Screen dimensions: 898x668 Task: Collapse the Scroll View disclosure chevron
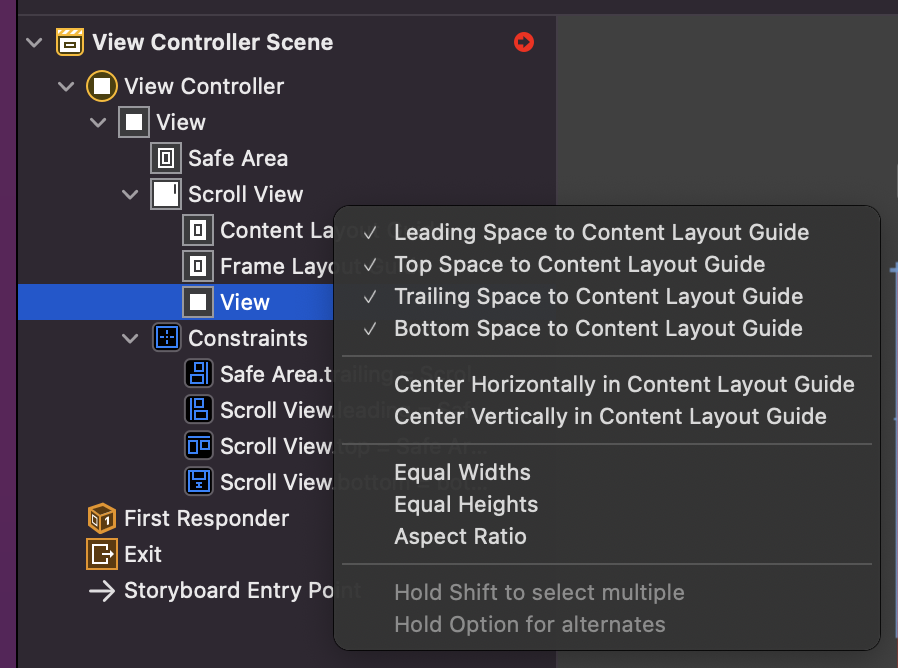[x=131, y=194]
